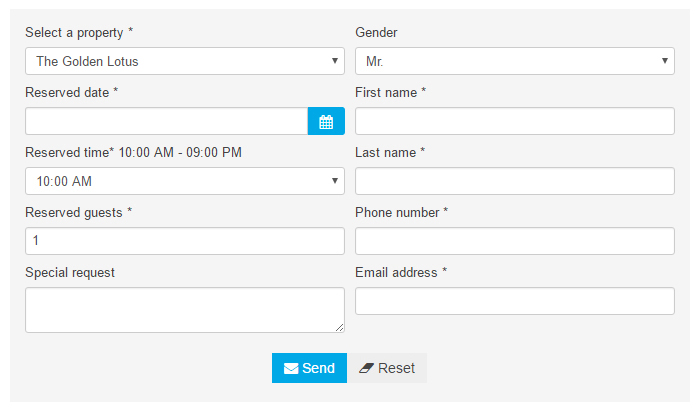Click the "Special request" label
700x410 pixels.
(x=70, y=273)
